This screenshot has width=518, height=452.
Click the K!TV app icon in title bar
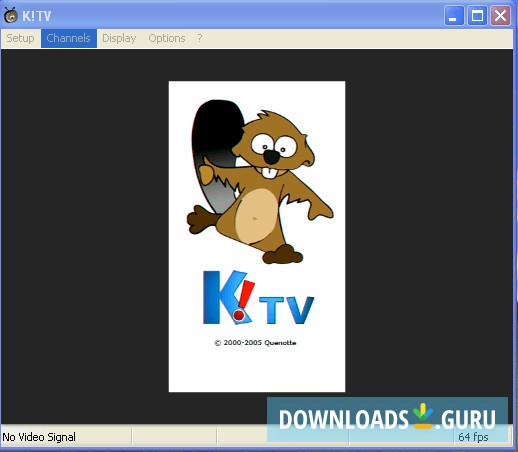(11, 15)
